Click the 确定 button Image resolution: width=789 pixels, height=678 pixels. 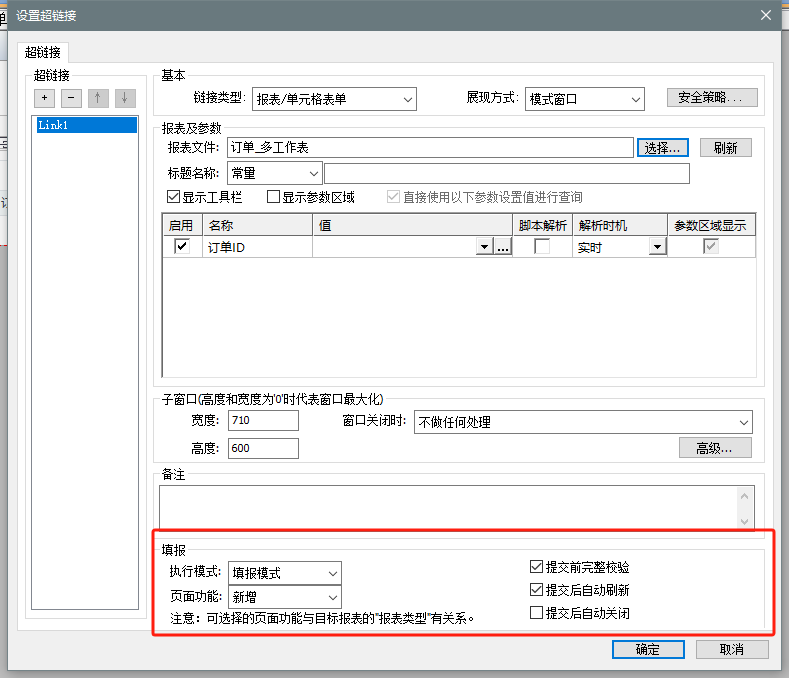(648, 649)
